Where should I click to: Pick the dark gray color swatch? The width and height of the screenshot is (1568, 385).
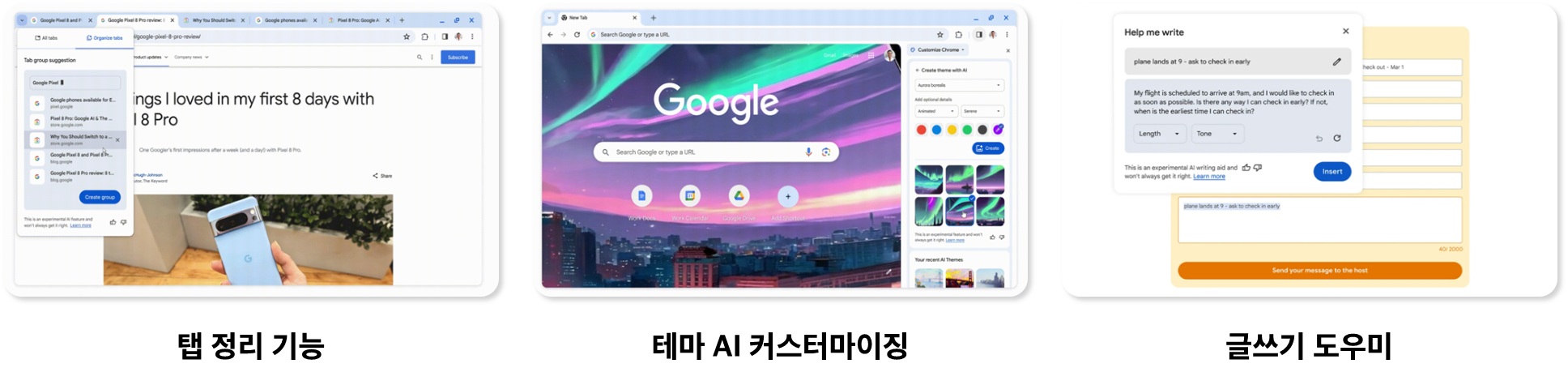982,130
